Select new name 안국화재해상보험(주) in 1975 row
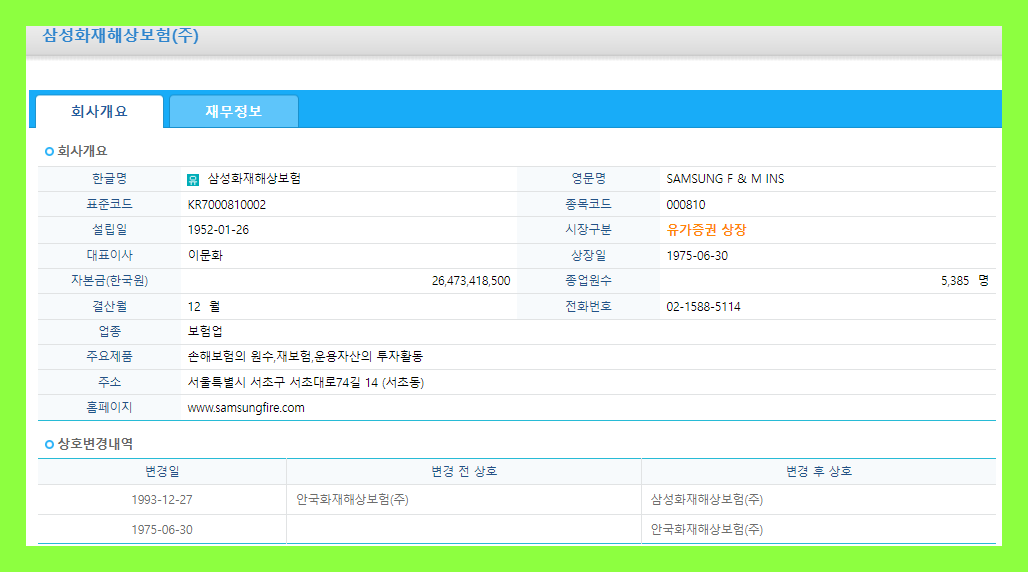The image size is (1028, 572). (x=707, y=530)
